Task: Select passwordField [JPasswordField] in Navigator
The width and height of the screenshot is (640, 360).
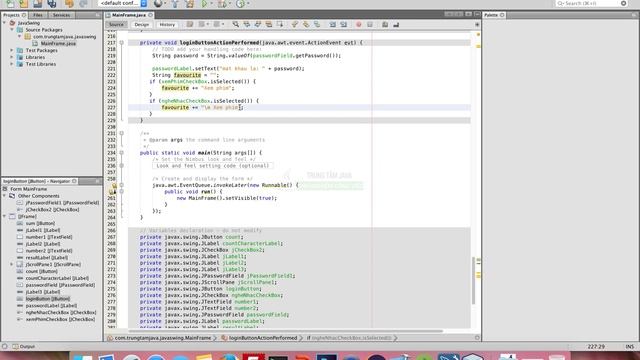Action: [56, 285]
